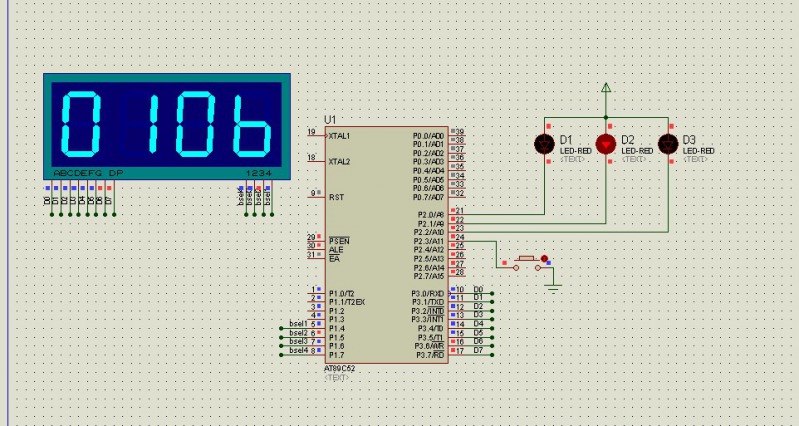Click the D1 LED component

tap(544, 144)
